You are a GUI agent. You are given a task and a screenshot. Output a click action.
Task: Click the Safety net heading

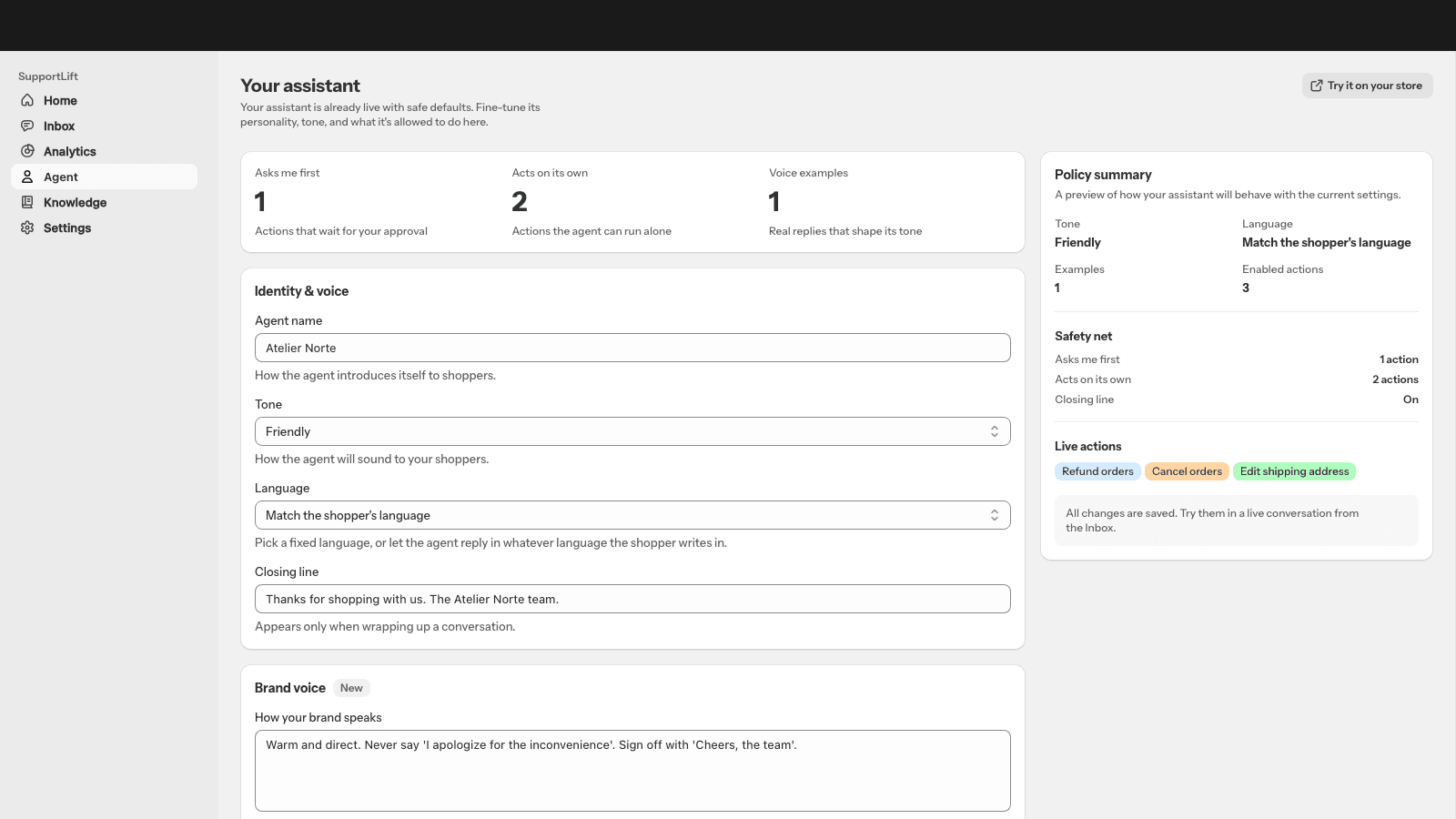pyautogui.click(x=1083, y=336)
